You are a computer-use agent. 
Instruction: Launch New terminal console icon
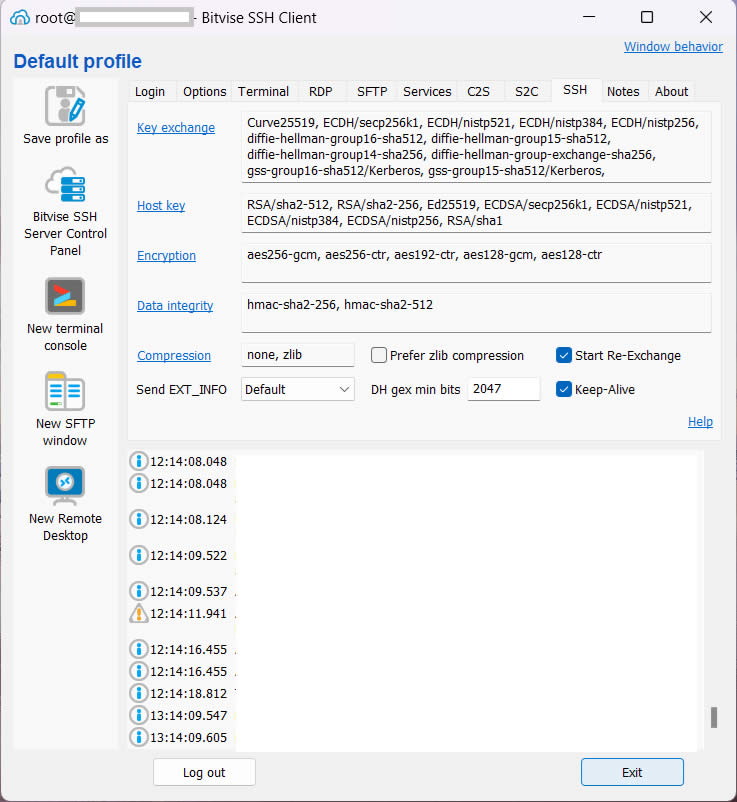pos(65,296)
